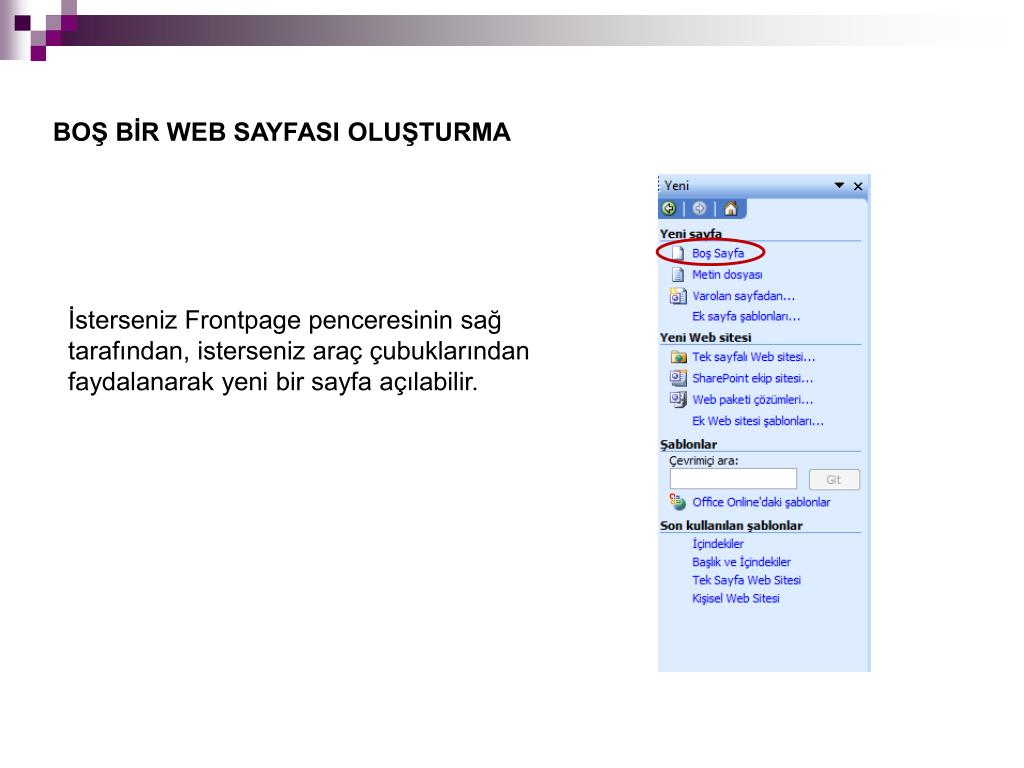Viewport: 1024px width, 768px height.
Task: Click the Back arrow in Yeni pane
Action: coord(669,208)
